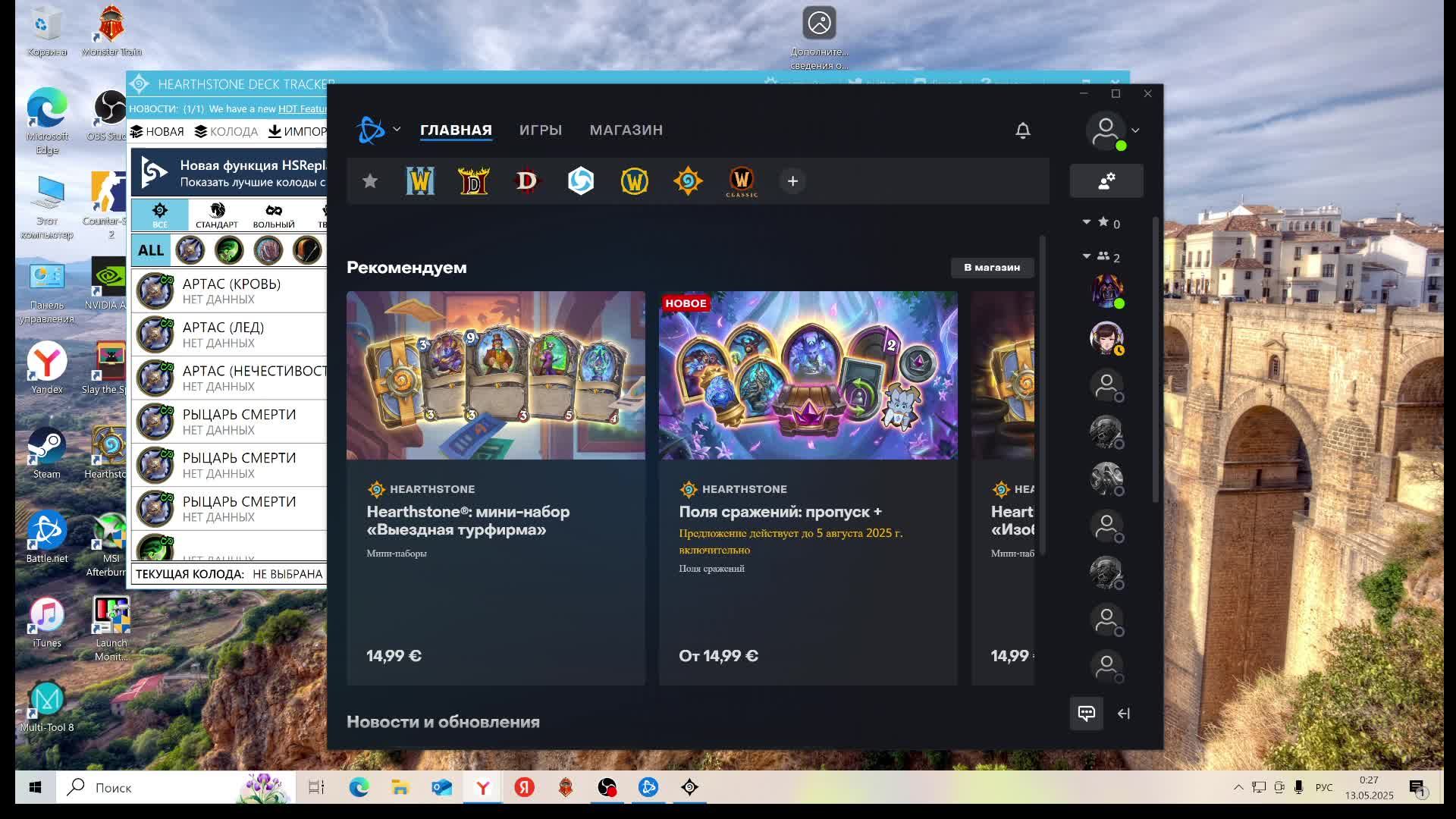Switch to Battle.net from the taskbar
This screenshot has height=819, width=1456.
pyautogui.click(x=648, y=788)
